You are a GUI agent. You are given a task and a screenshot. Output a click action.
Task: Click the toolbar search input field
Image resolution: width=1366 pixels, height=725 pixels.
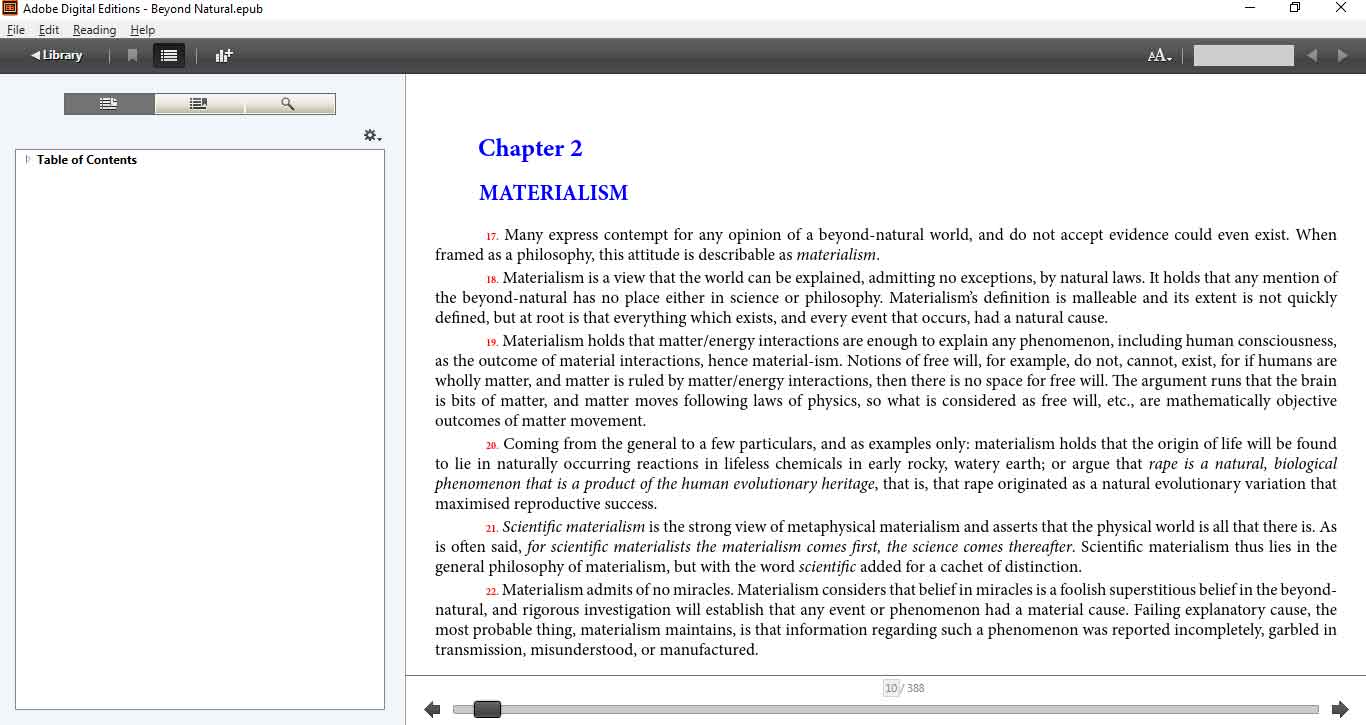tap(1243, 56)
